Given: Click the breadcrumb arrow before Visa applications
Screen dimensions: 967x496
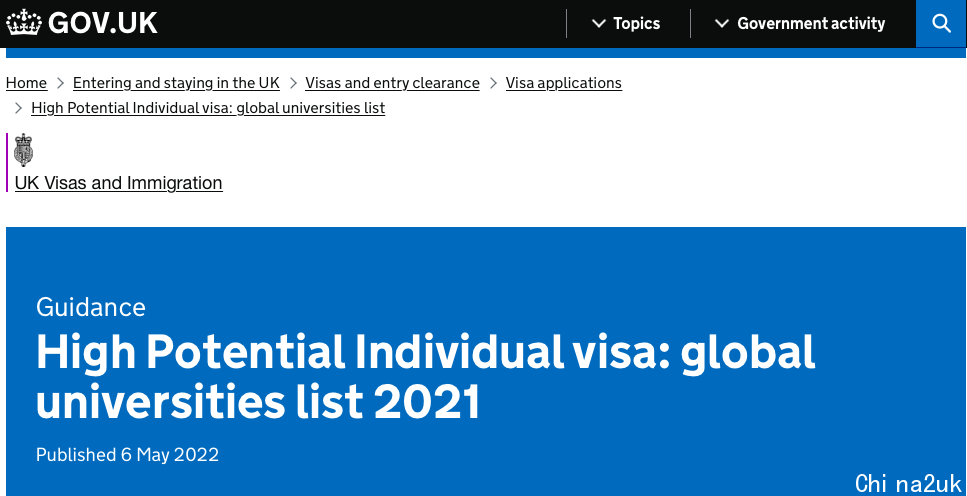Looking at the screenshot, I should tap(493, 83).
